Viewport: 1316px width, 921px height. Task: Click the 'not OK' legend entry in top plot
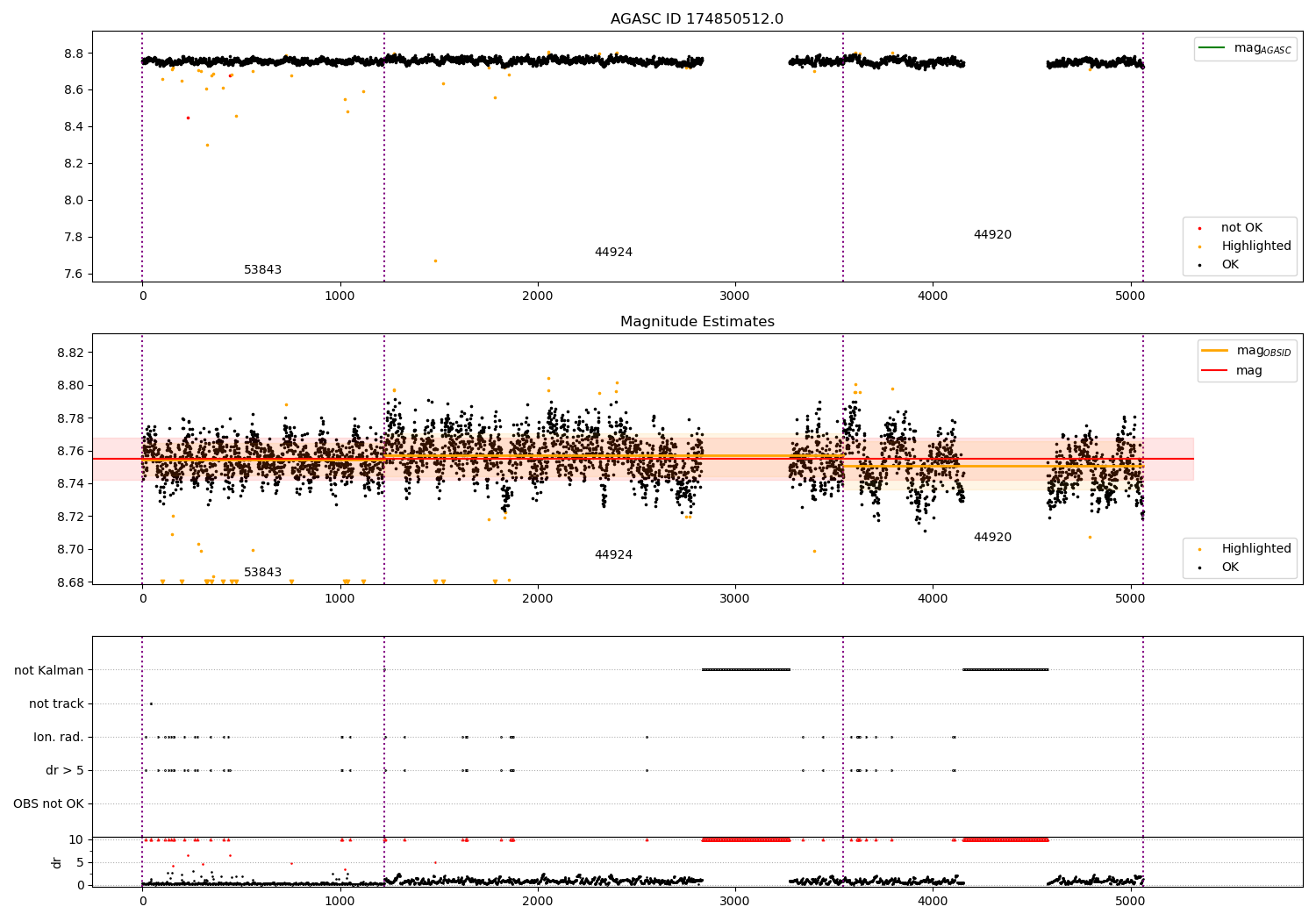[1241, 228]
